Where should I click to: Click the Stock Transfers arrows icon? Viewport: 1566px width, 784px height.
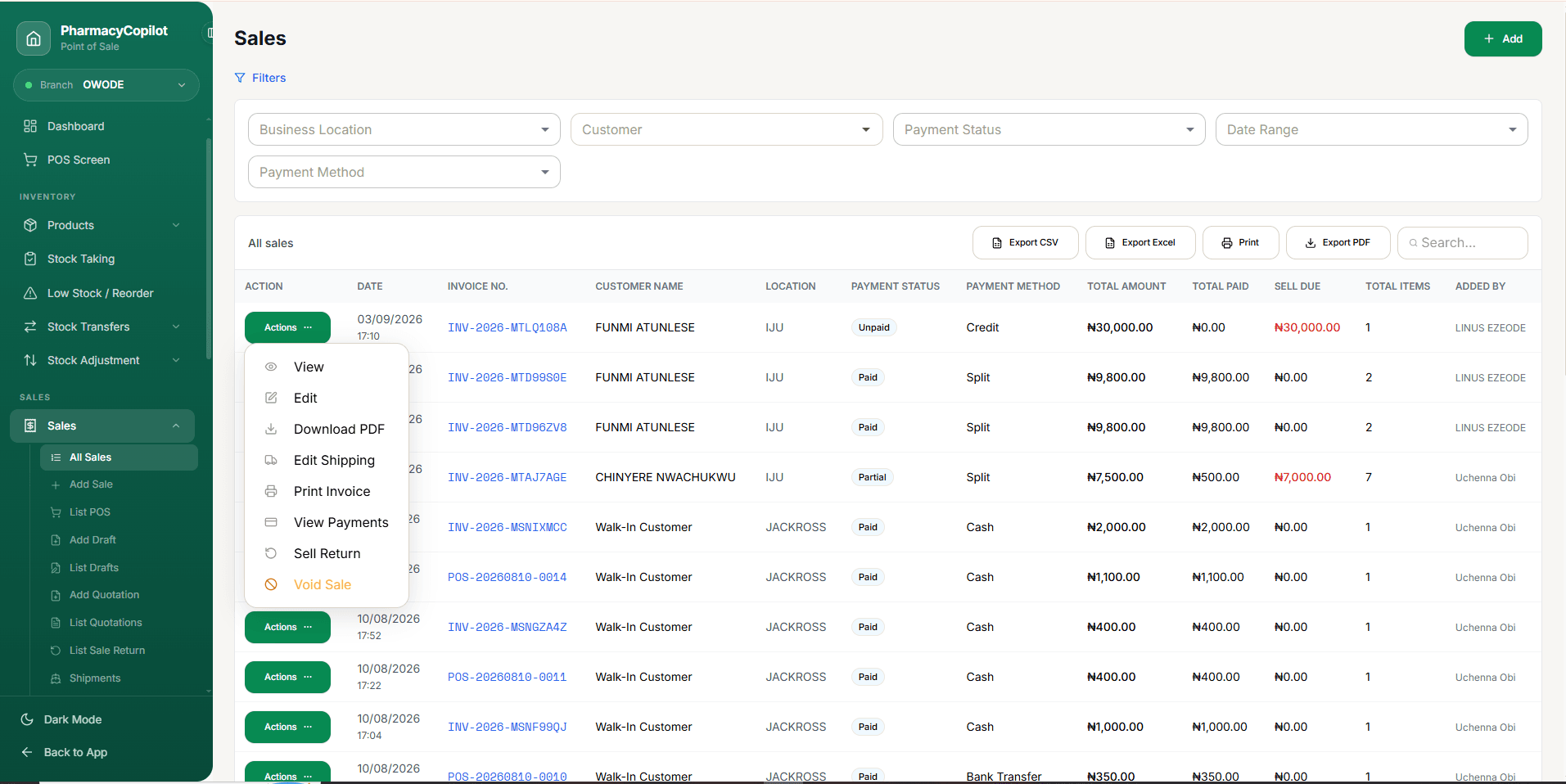30,327
